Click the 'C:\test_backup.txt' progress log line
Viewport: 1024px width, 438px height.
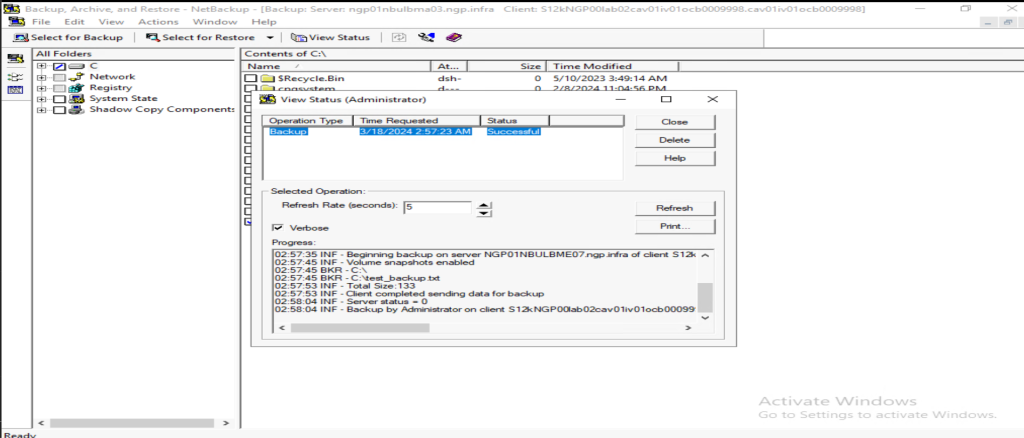357,278
